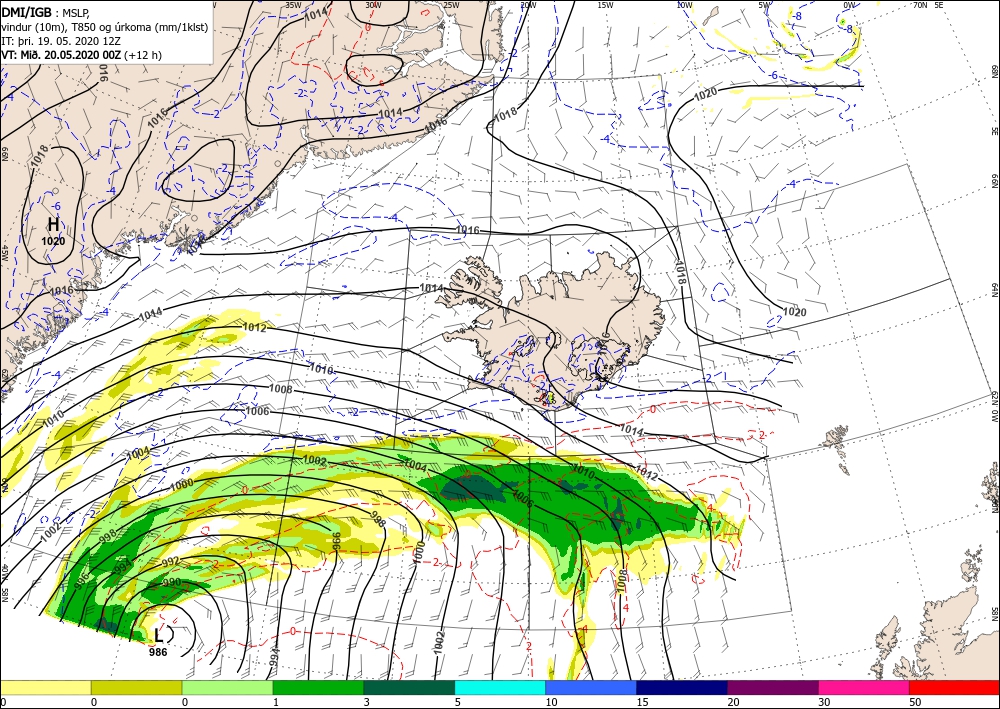
Task: Click the 'VT: Mið. 20.05.2020 00Z (+12 h)' line
Action: point(82,55)
